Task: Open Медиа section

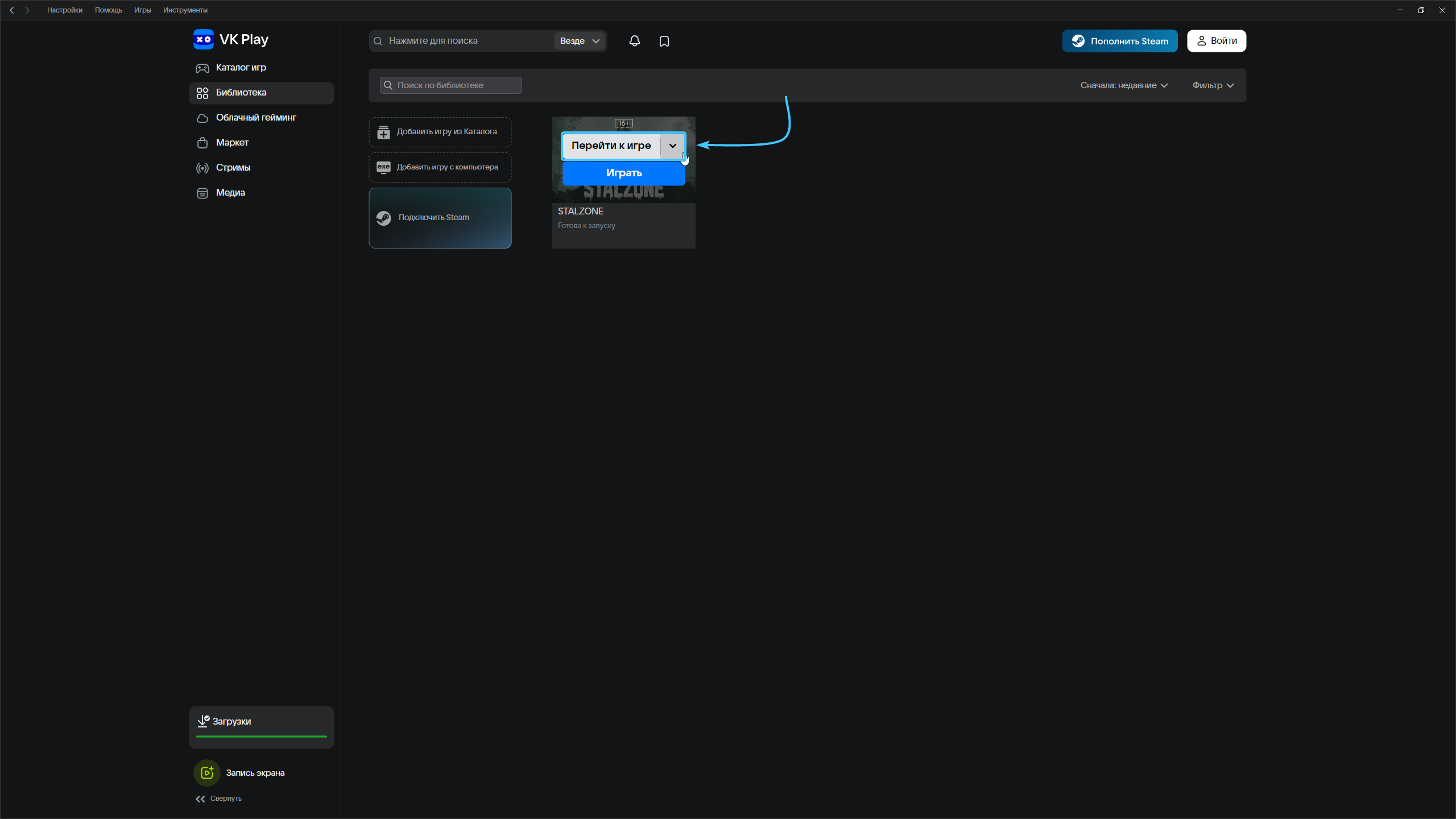Action: coord(261,193)
